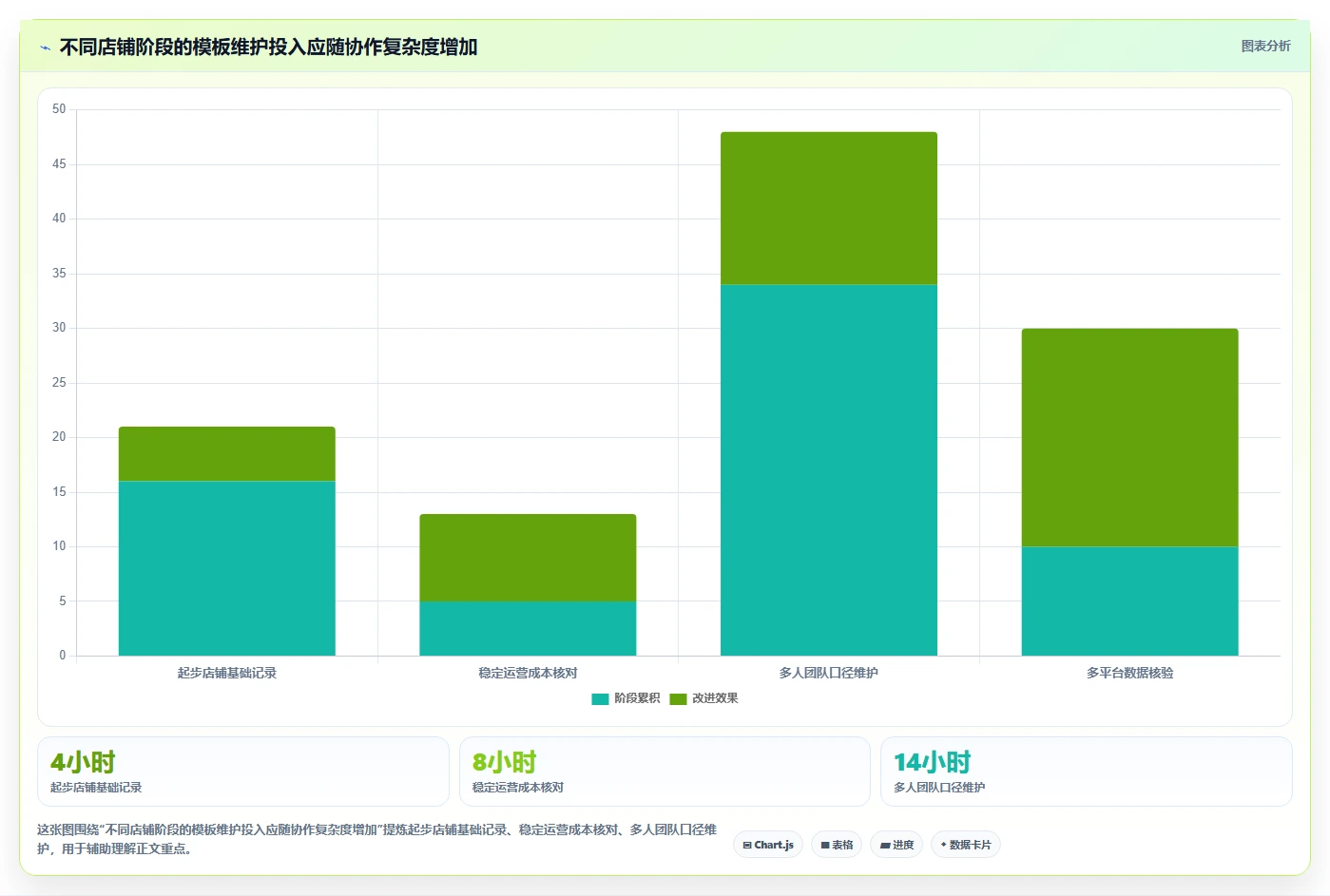The width and height of the screenshot is (1330, 896).
Task: Click the 阶段累积 legend label text
Action: [x=637, y=698]
